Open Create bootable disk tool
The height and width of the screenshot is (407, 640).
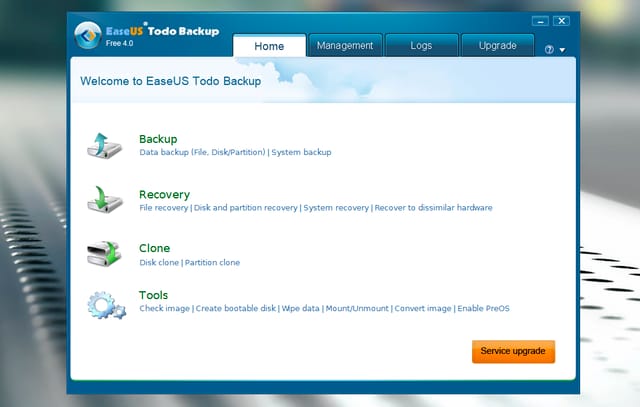click(x=236, y=309)
